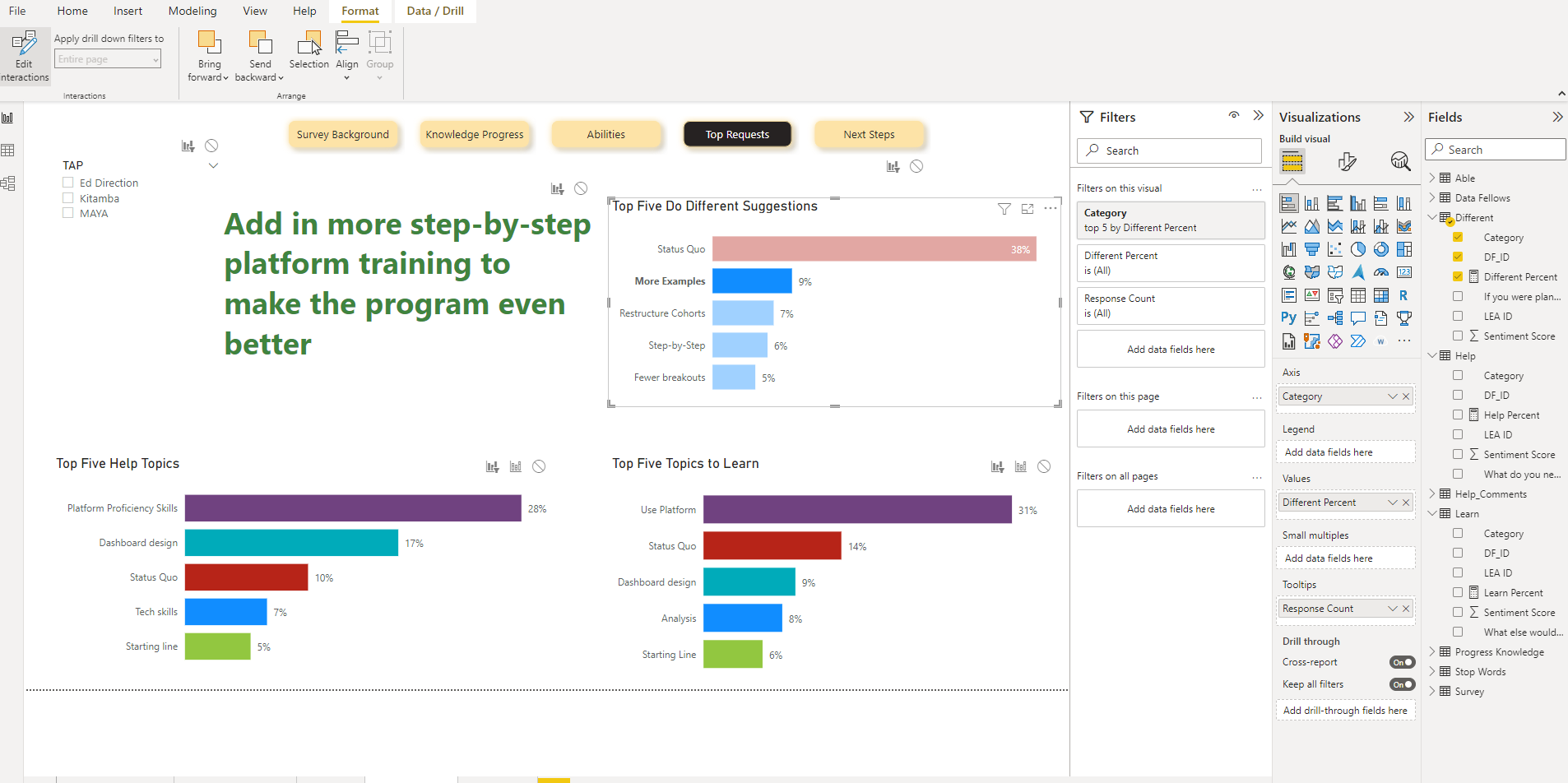Open the Format visual paintbrush pane
The width and height of the screenshot is (1568, 783).
point(1347,161)
